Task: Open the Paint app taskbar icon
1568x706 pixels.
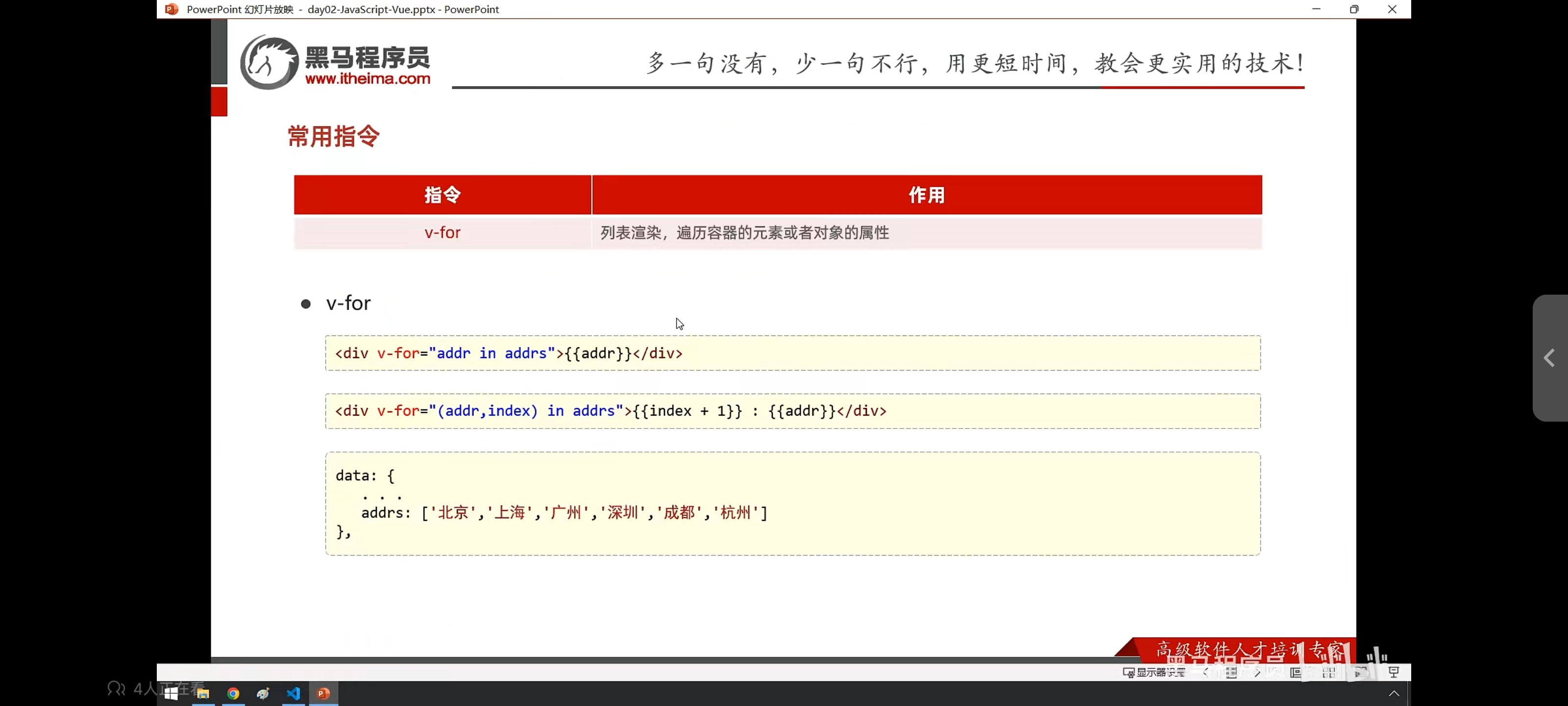Action: (x=263, y=693)
